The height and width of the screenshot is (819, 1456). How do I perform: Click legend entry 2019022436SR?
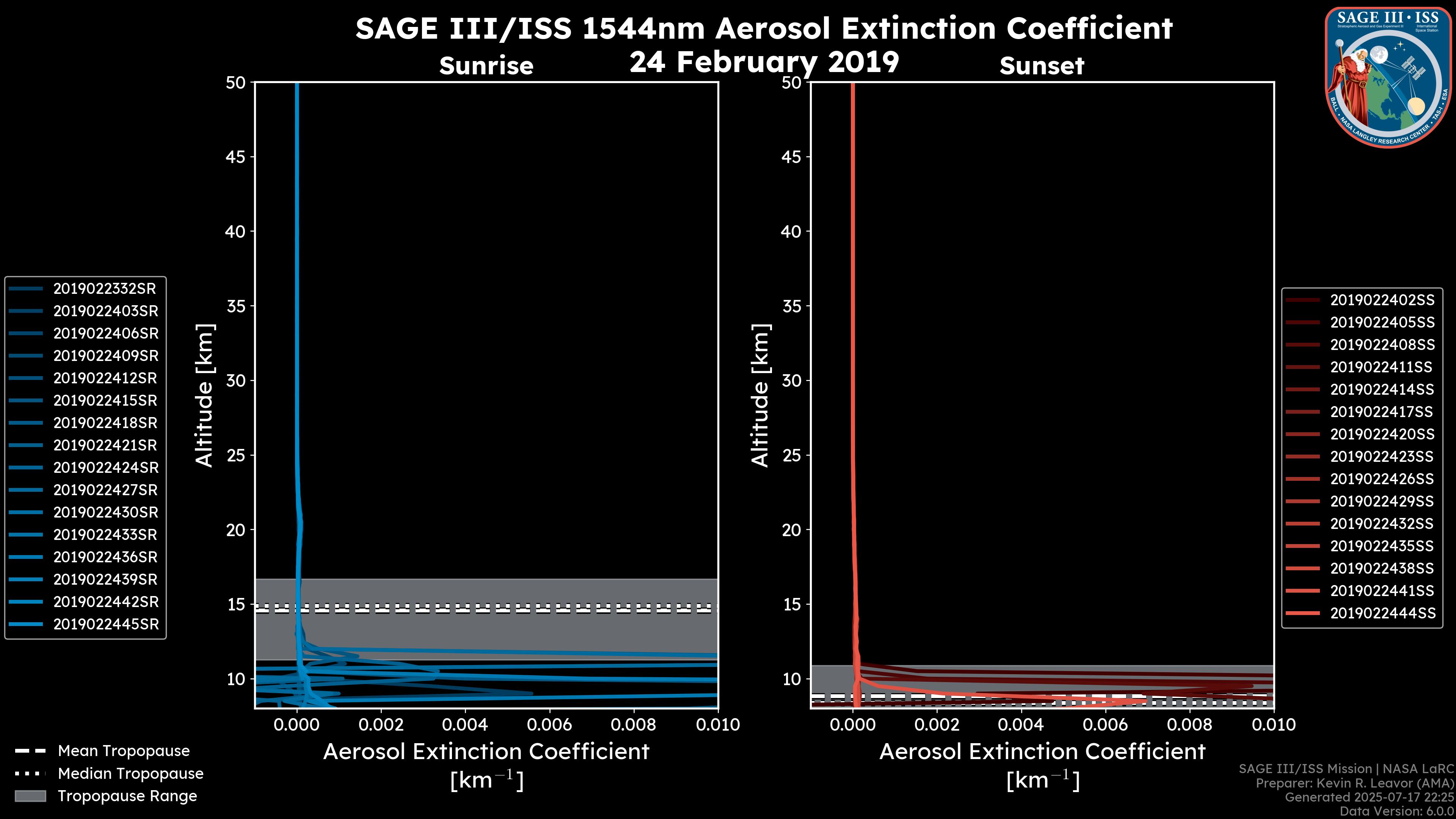[105, 557]
